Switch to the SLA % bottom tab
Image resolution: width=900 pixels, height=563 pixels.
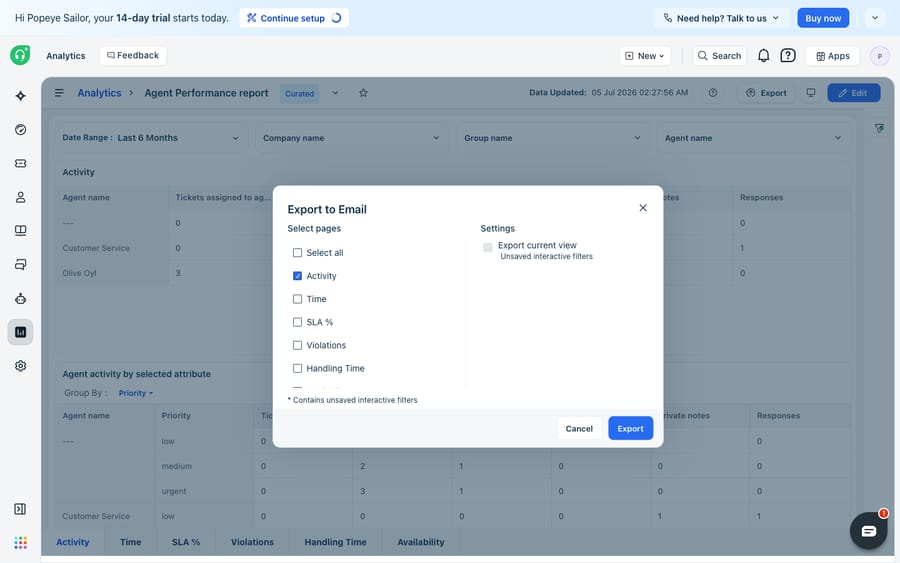(186, 542)
